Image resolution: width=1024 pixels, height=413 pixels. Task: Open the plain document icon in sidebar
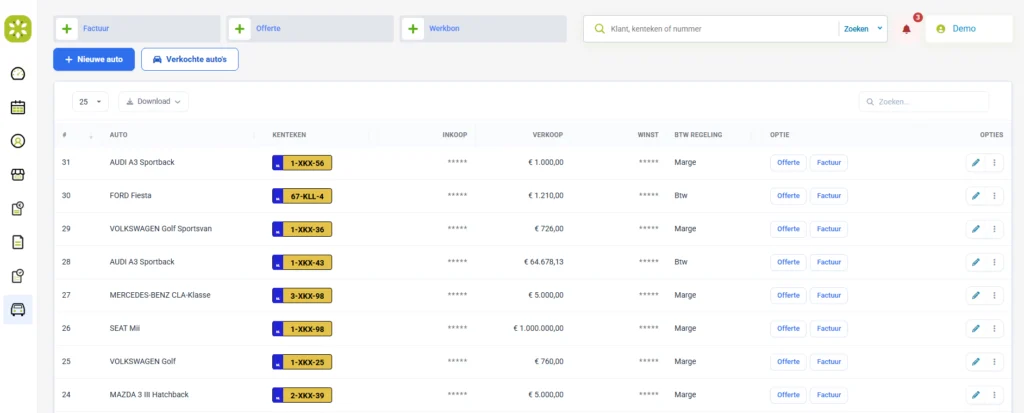click(18, 242)
